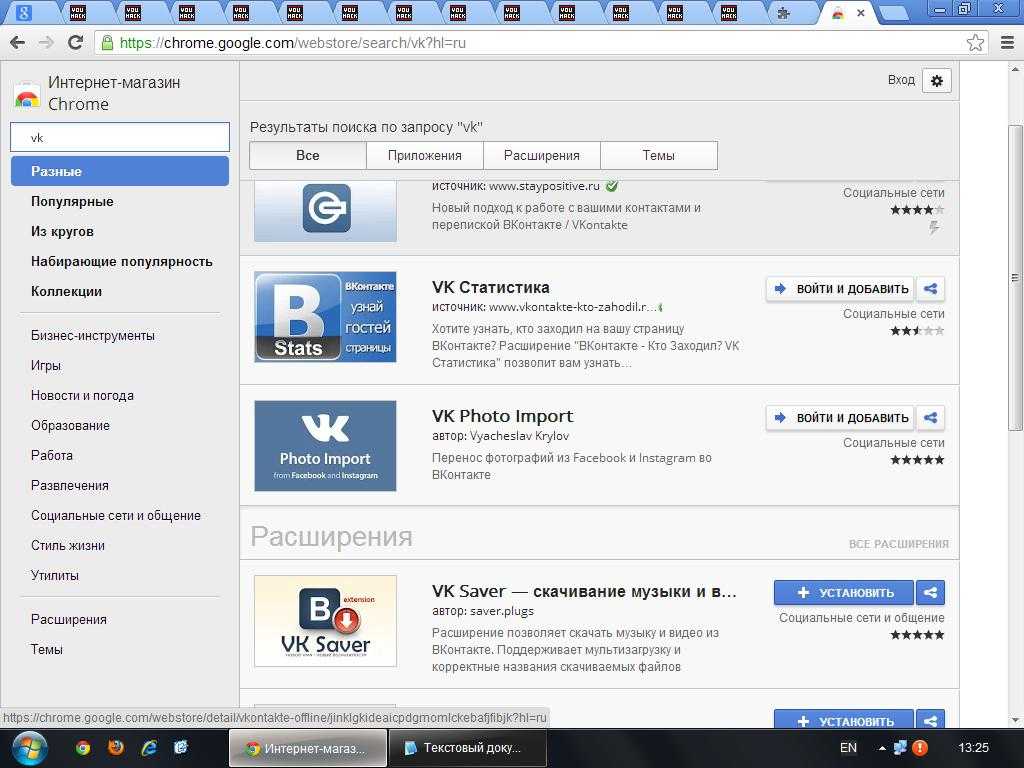Switch to Интернет-магазин taskbar window
1024x768 pixels.
tap(307, 748)
